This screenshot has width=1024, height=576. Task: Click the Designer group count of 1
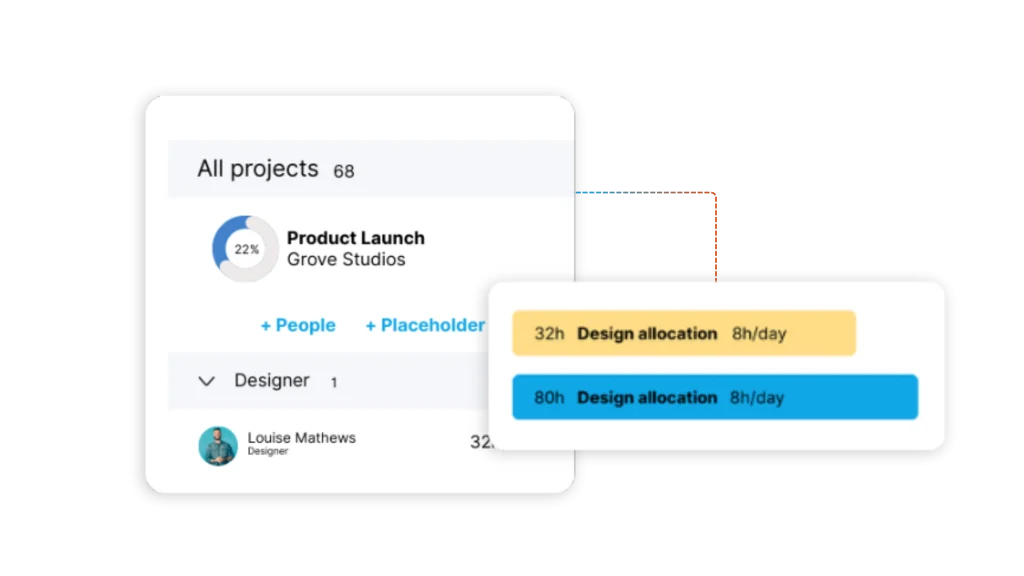tap(334, 382)
